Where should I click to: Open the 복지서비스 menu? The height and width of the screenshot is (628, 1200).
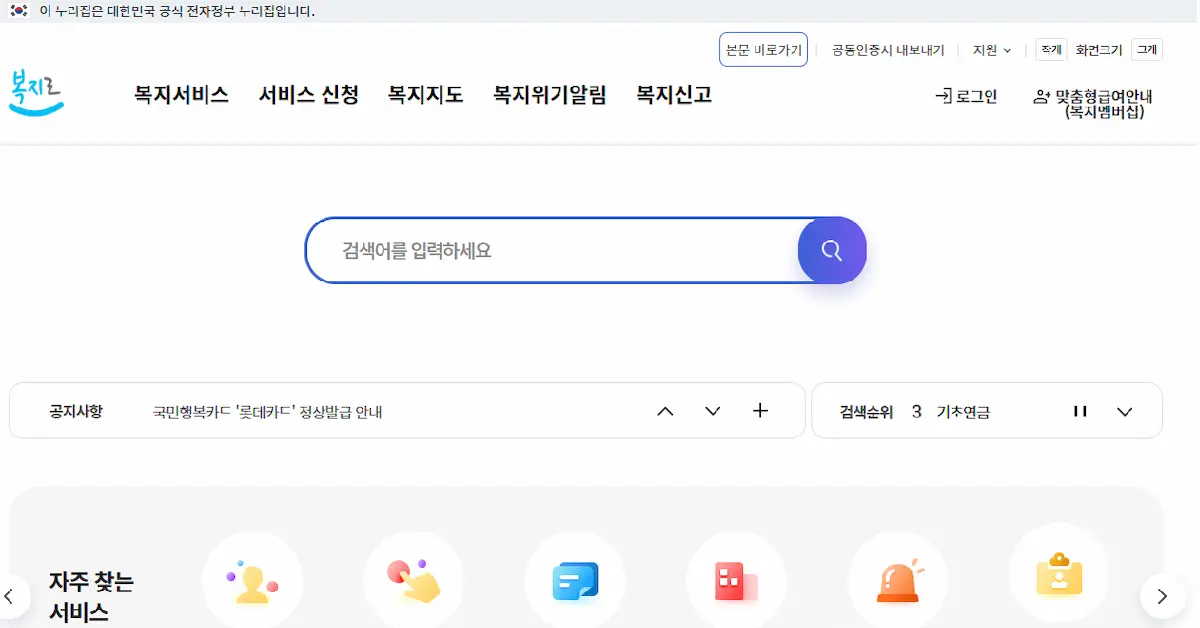[182, 95]
